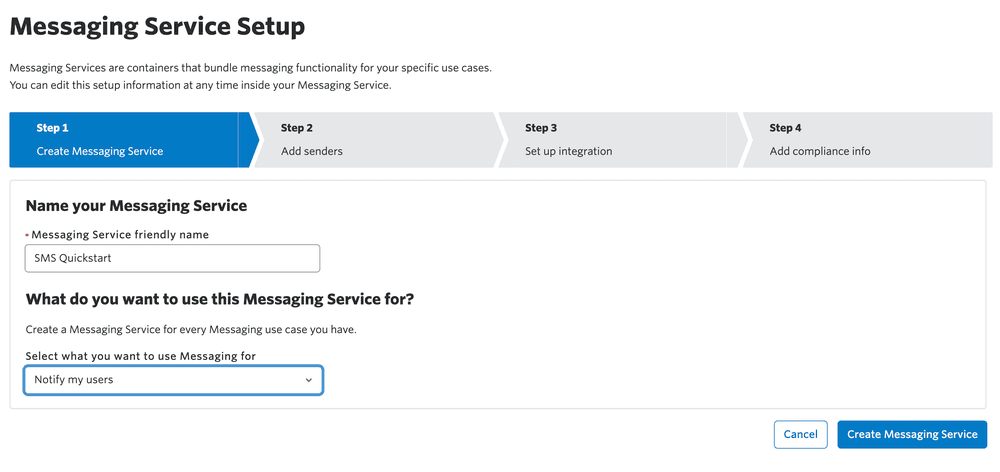The width and height of the screenshot is (1000, 472).
Task: Click the 'Create a Messaging Service for every' helper text
Action: [x=190, y=329]
